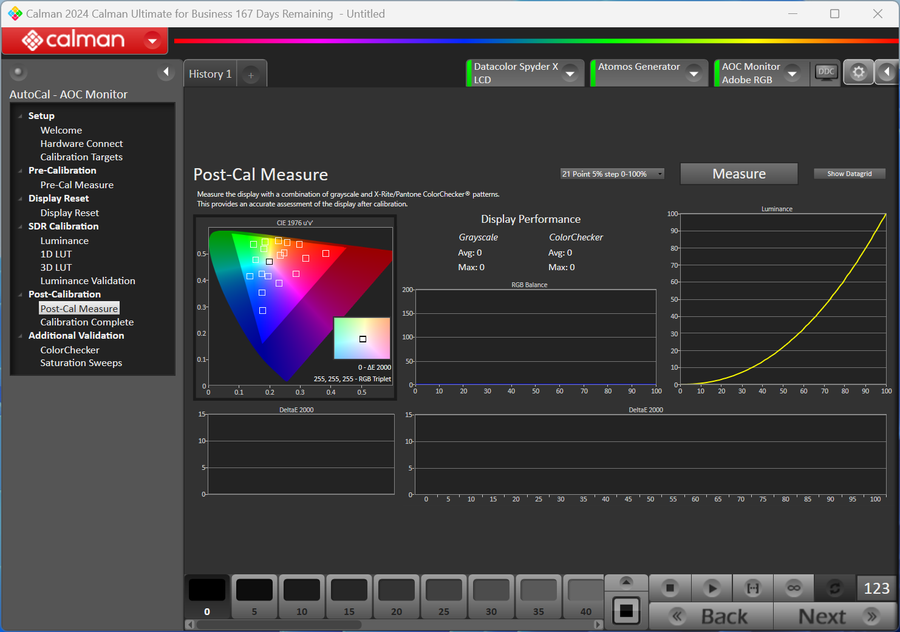This screenshot has width=900, height=632.
Task: Click the '255, 255, 255 - RGB Triplet' text
Action: [352, 379]
